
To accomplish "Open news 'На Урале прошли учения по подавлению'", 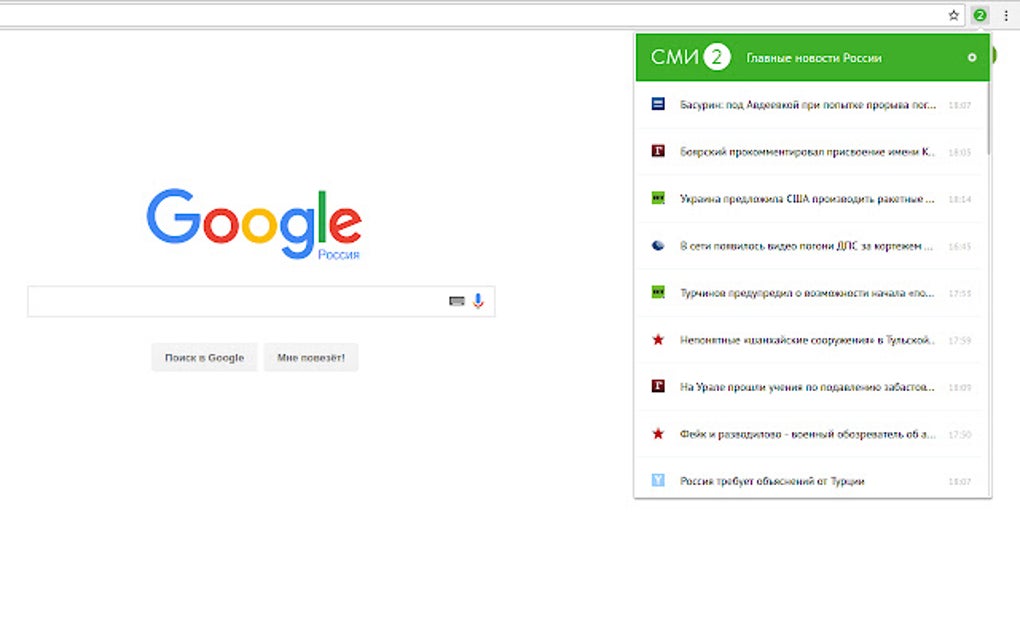I will (x=807, y=387).
